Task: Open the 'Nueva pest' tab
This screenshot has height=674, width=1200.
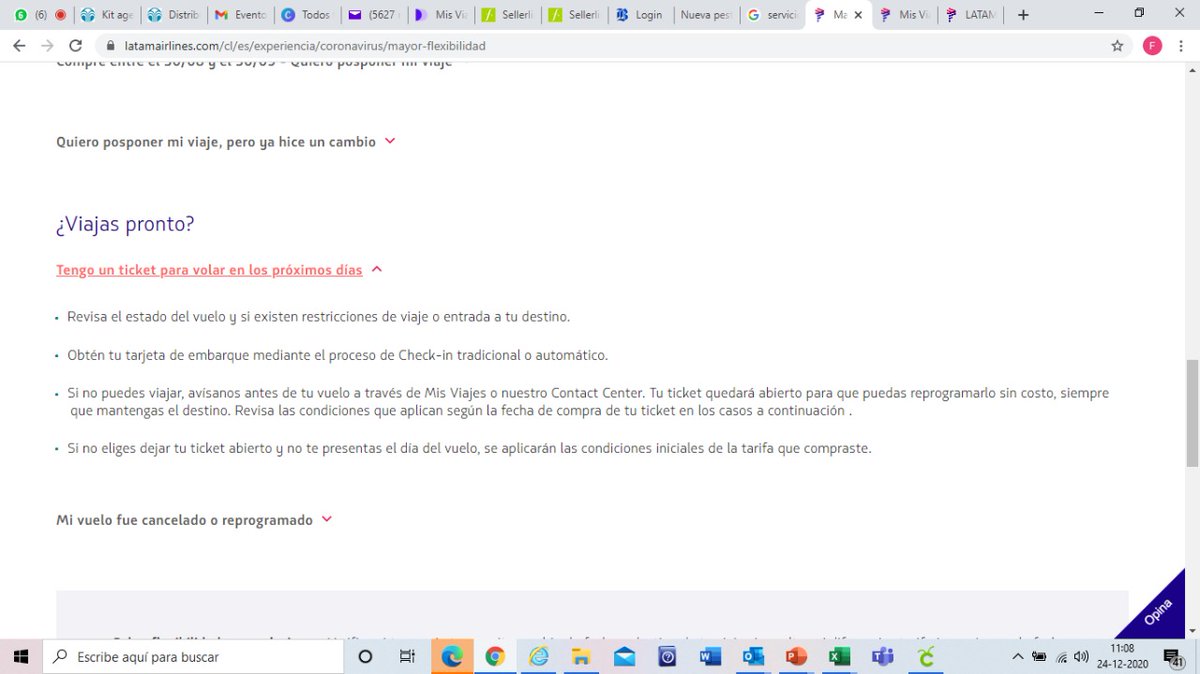Action: [x=706, y=15]
